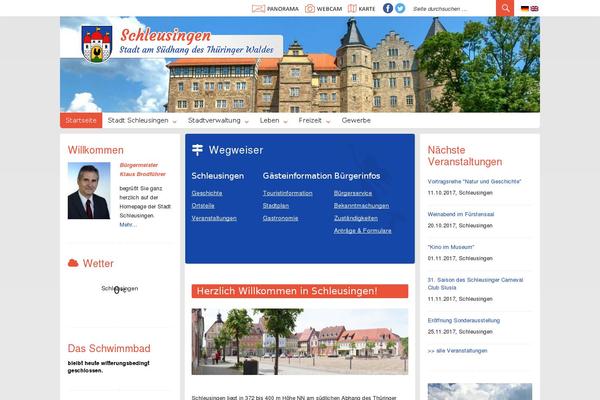
Task: Open Weinabend im Fürstensaal event
Action: click(x=461, y=214)
